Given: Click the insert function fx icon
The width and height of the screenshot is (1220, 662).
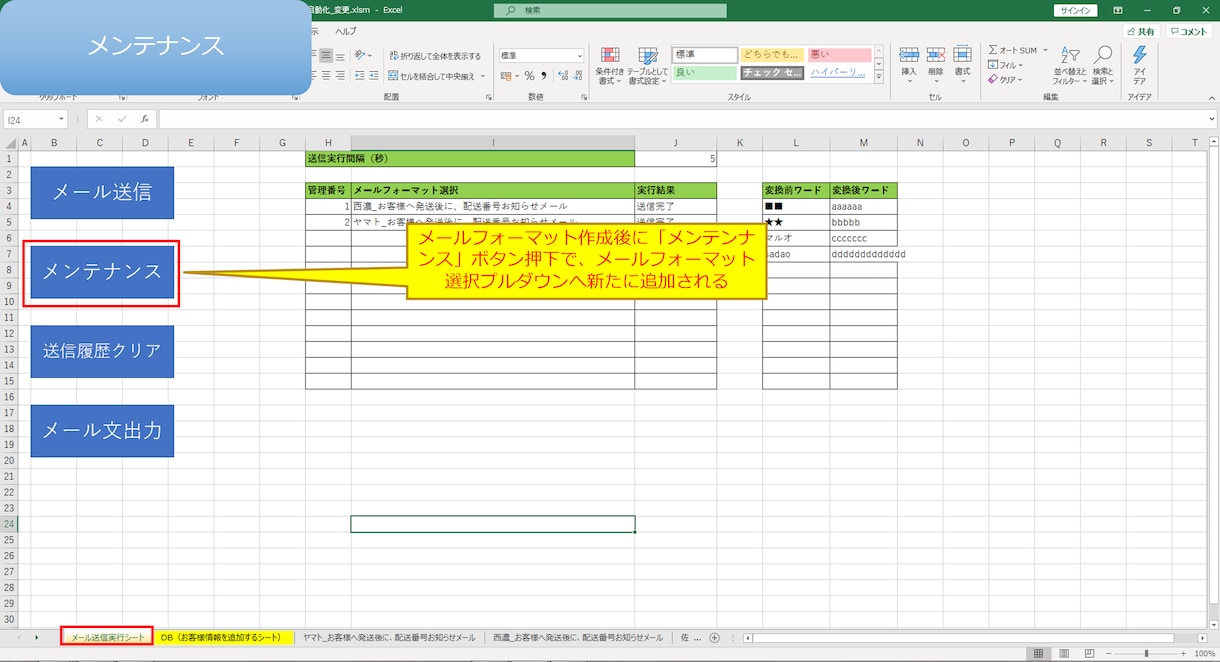Looking at the screenshot, I should click(145, 119).
